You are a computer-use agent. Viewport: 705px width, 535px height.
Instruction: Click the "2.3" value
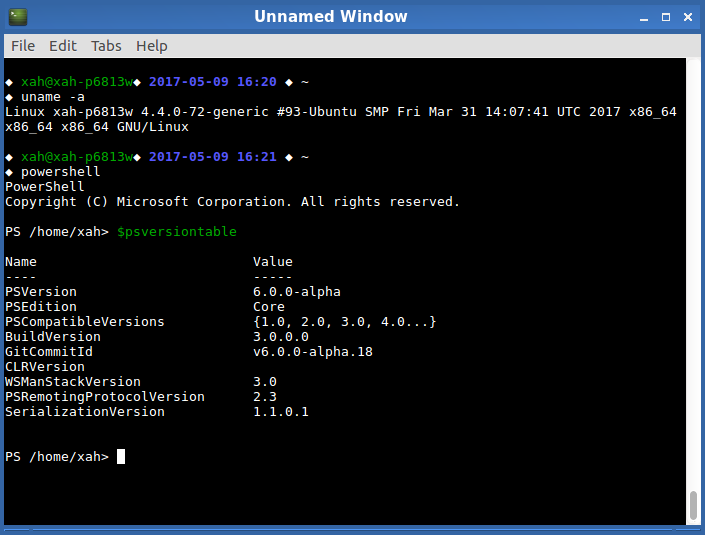265,397
